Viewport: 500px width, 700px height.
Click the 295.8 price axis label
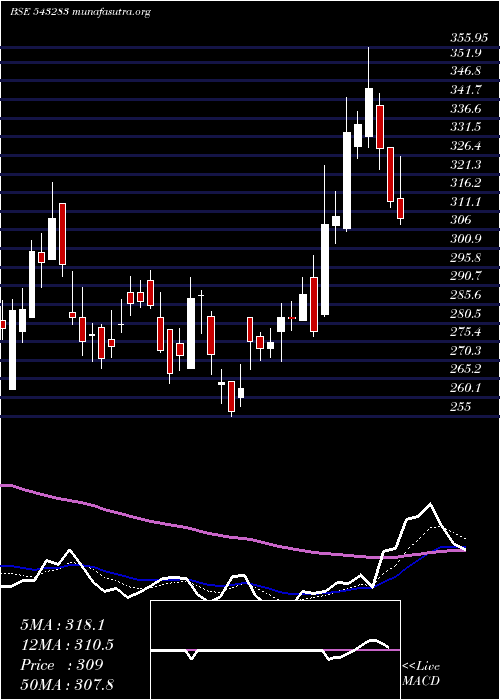tap(465, 258)
